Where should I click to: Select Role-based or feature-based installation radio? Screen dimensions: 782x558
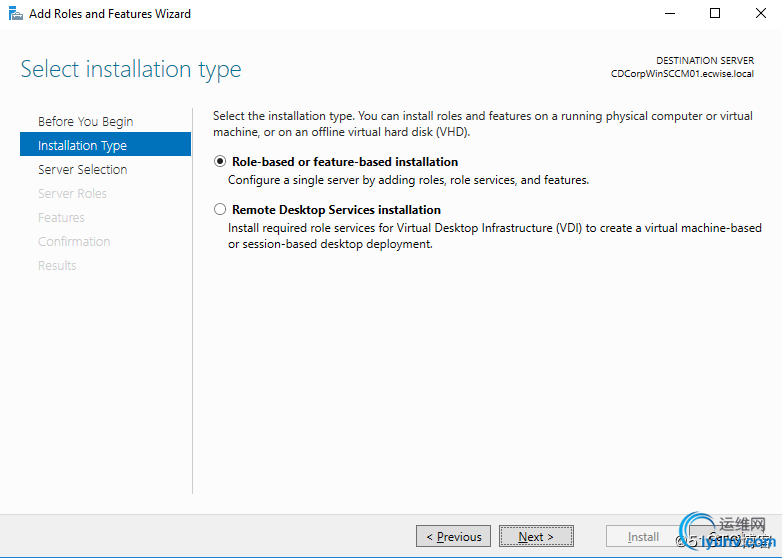(219, 162)
